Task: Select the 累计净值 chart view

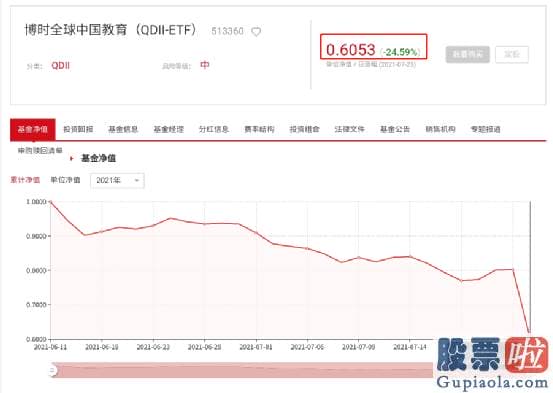Action: coord(25,180)
